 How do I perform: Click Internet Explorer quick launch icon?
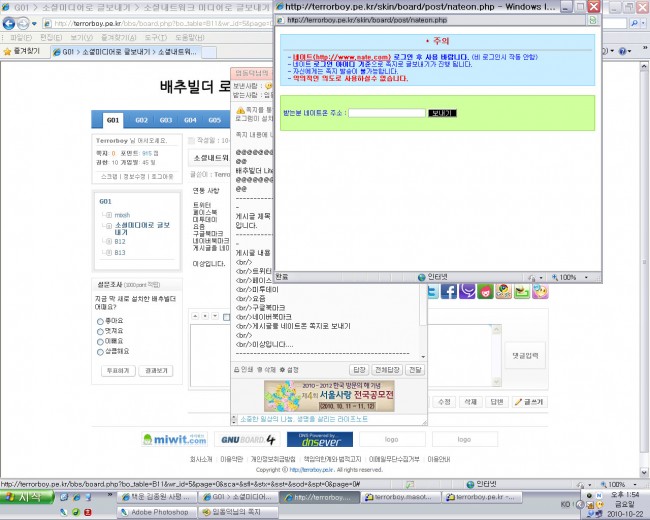[x=77, y=496]
